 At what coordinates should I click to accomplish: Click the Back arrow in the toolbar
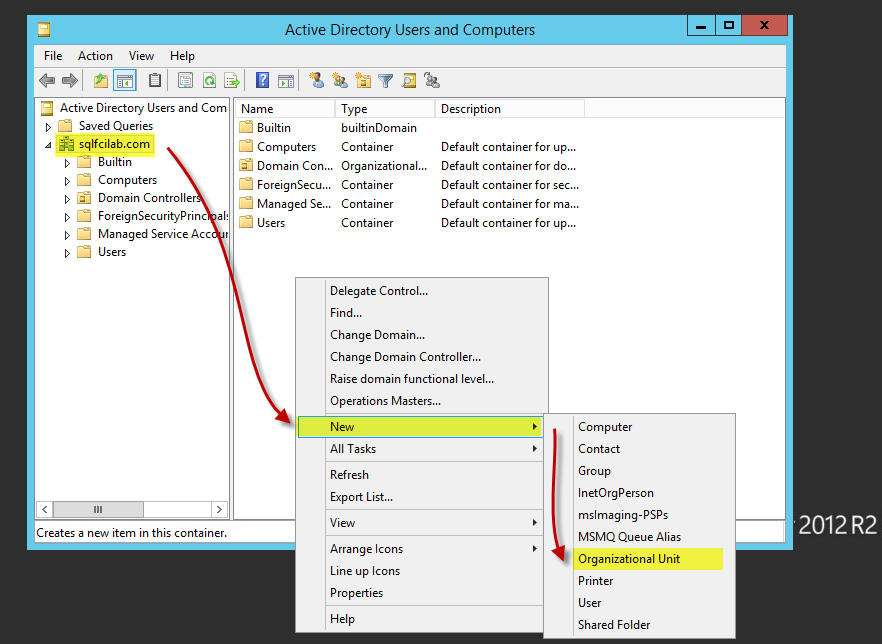(x=47, y=80)
